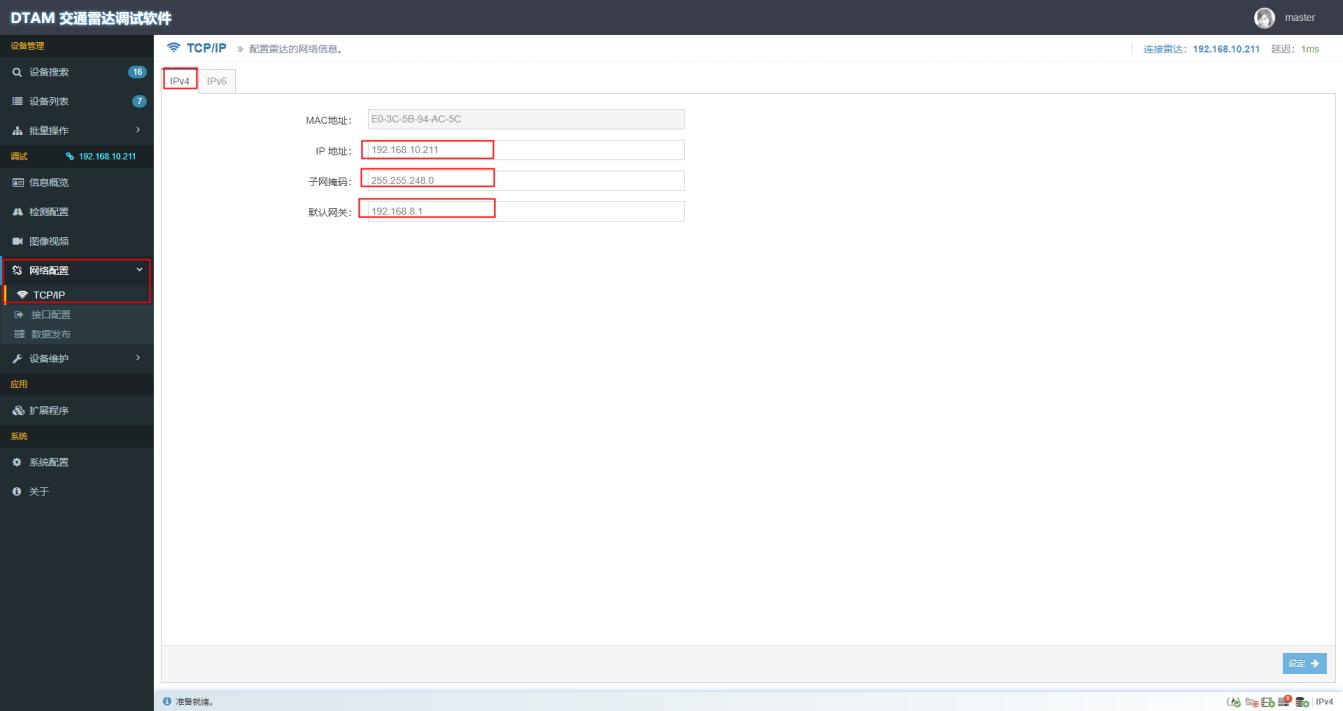Go to 信息概览 info overview
Viewport: 1343px width, 711px height.
tap(48, 183)
